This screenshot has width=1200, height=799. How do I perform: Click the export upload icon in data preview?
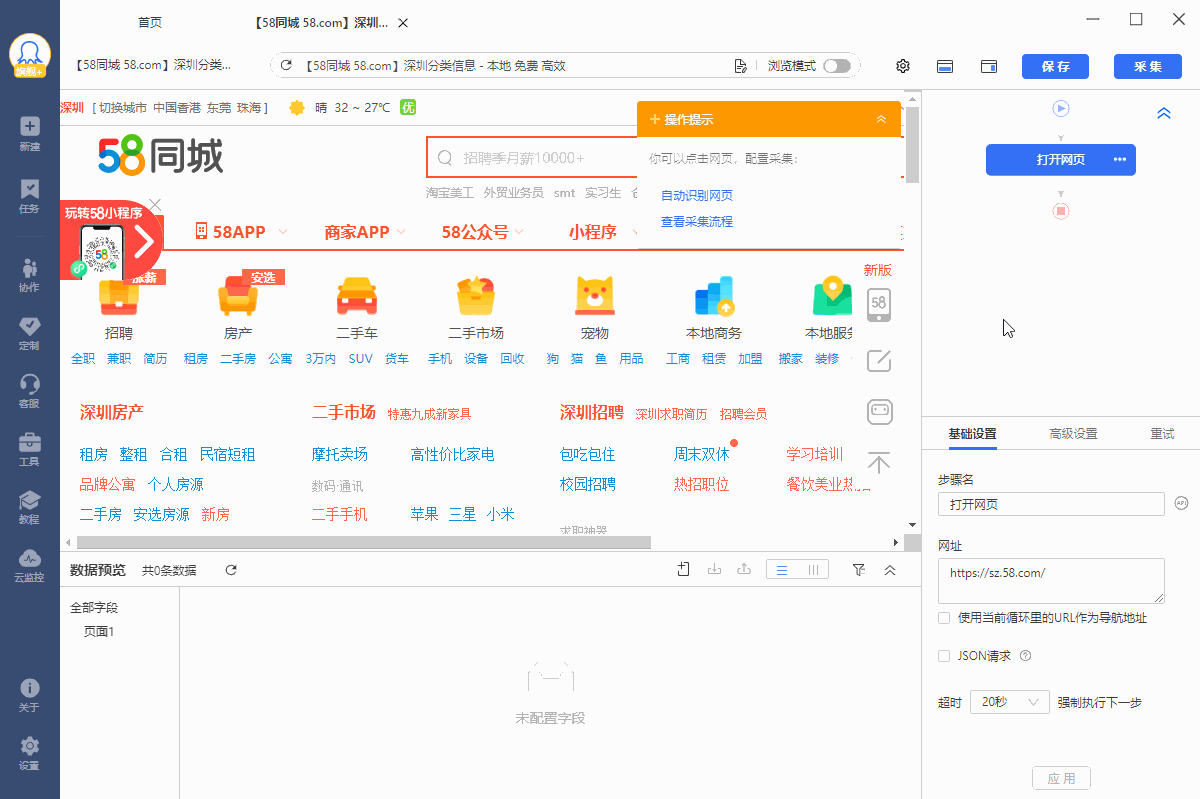coord(744,569)
